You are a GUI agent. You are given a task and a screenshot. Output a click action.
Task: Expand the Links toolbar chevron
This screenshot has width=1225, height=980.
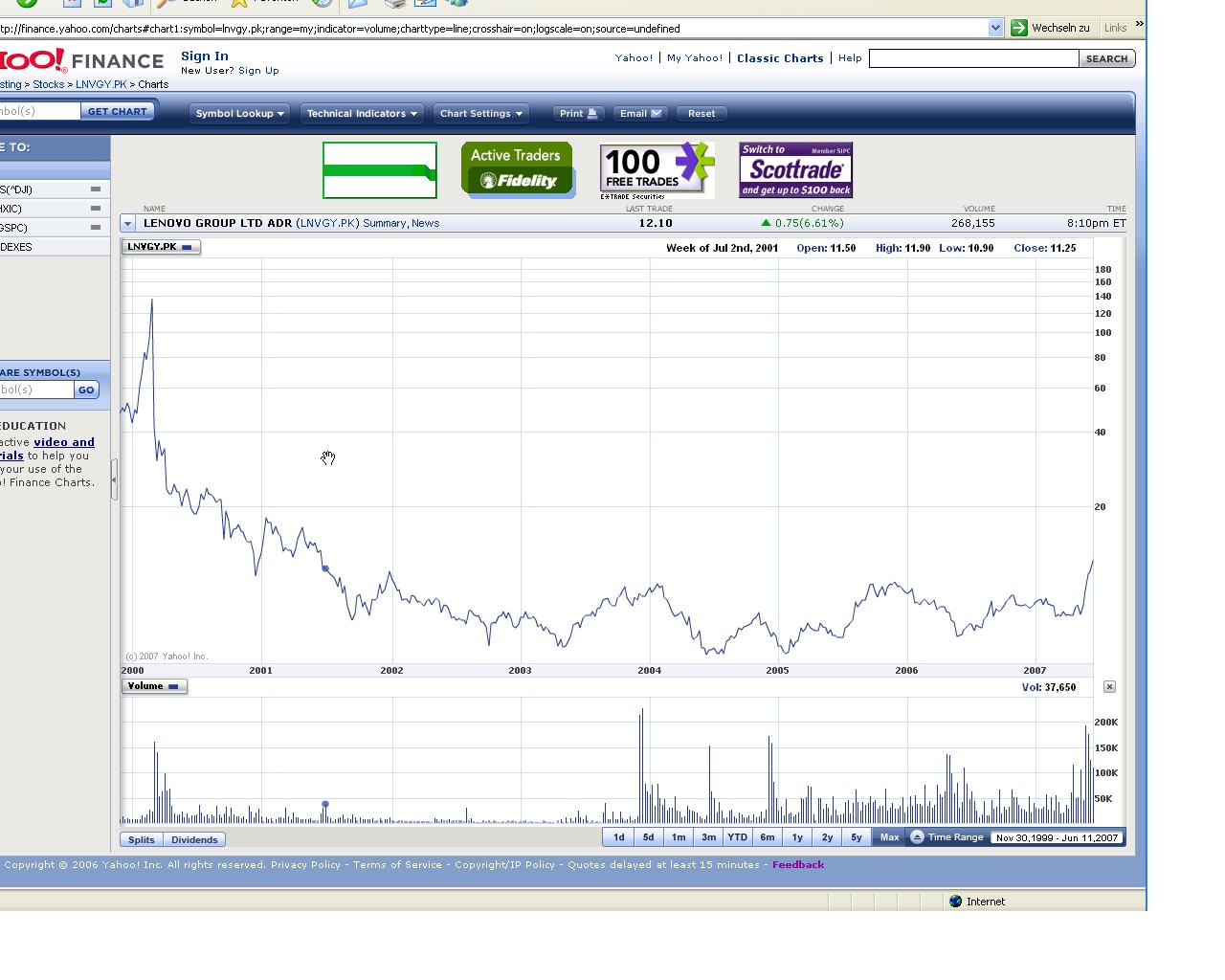[x=1139, y=25]
